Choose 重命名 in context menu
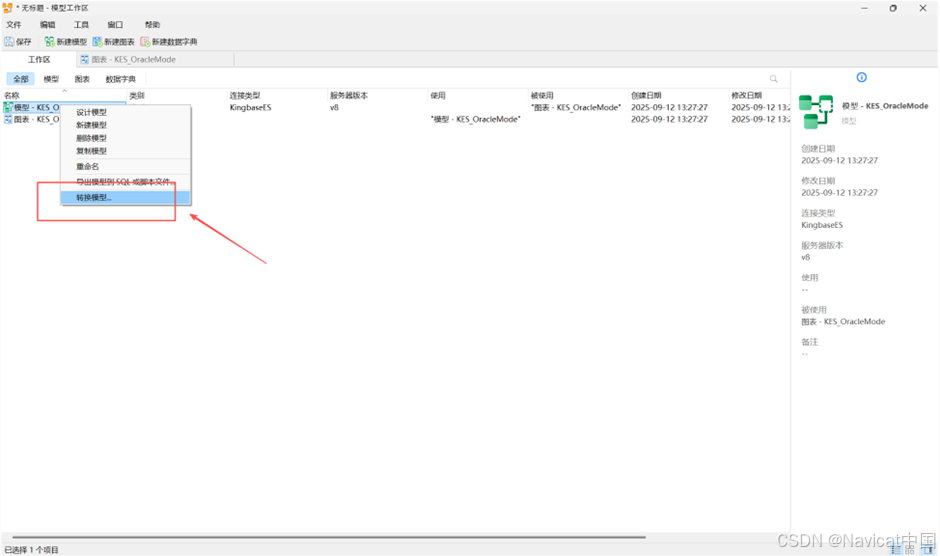The height and width of the screenshot is (556, 940). (x=125, y=166)
